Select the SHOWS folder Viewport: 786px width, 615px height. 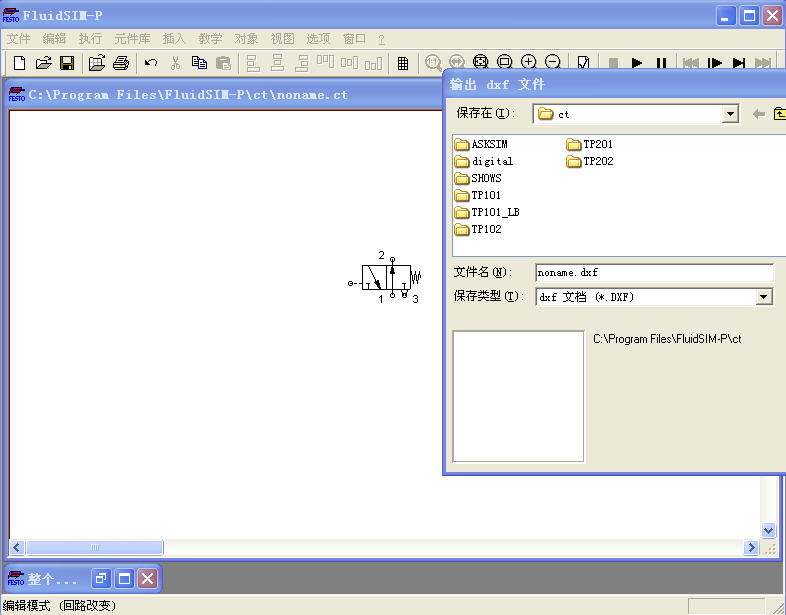point(478,178)
